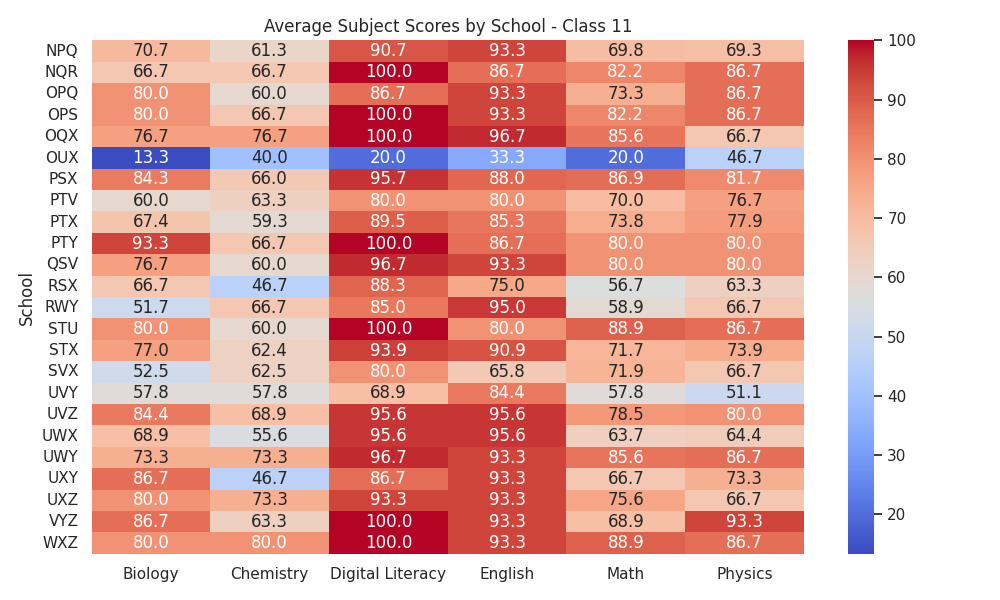
Task: Select the PTY Biology cell with 93.3
Action: (x=151, y=243)
